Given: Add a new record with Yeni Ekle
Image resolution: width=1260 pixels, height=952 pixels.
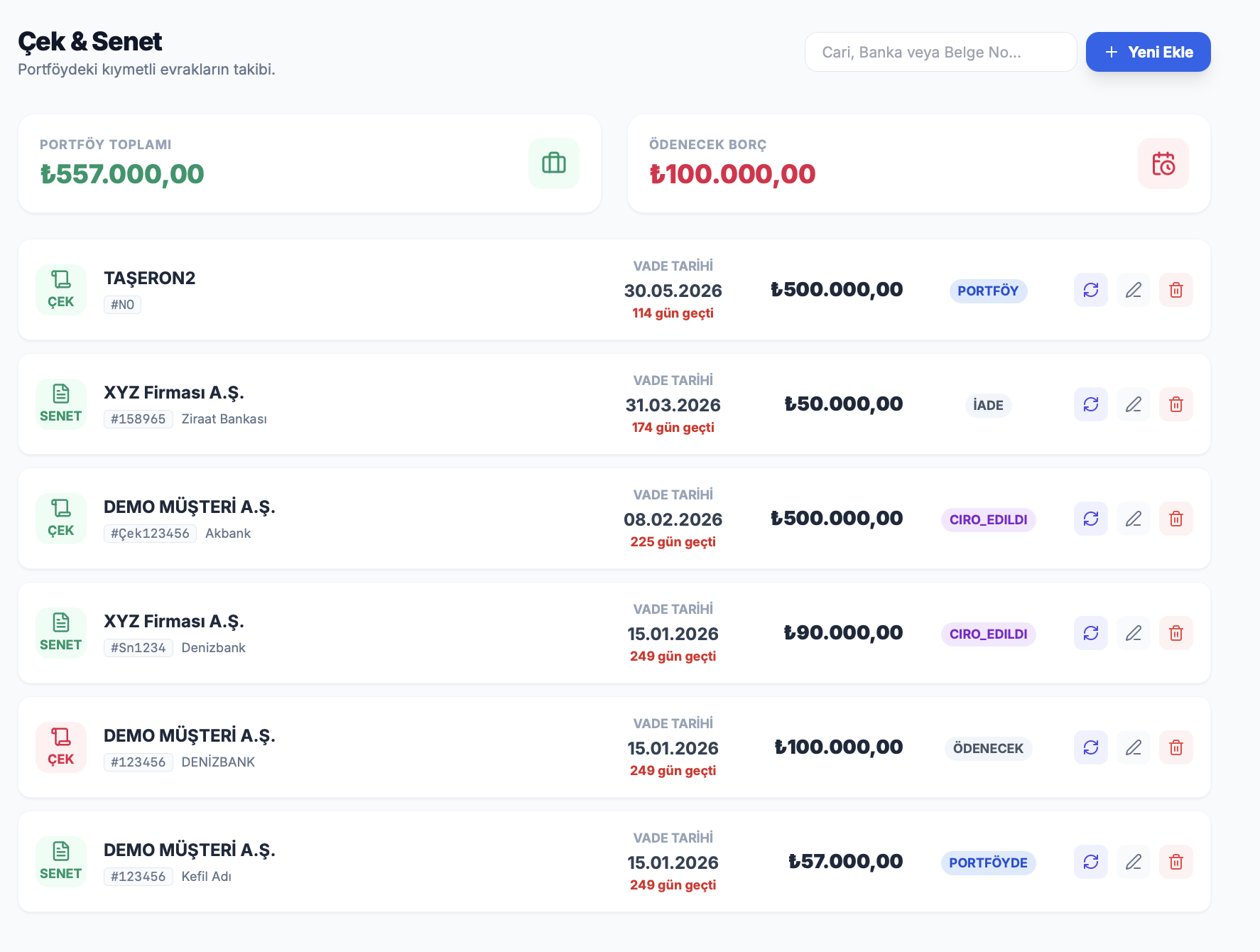Looking at the screenshot, I should [x=1148, y=52].
